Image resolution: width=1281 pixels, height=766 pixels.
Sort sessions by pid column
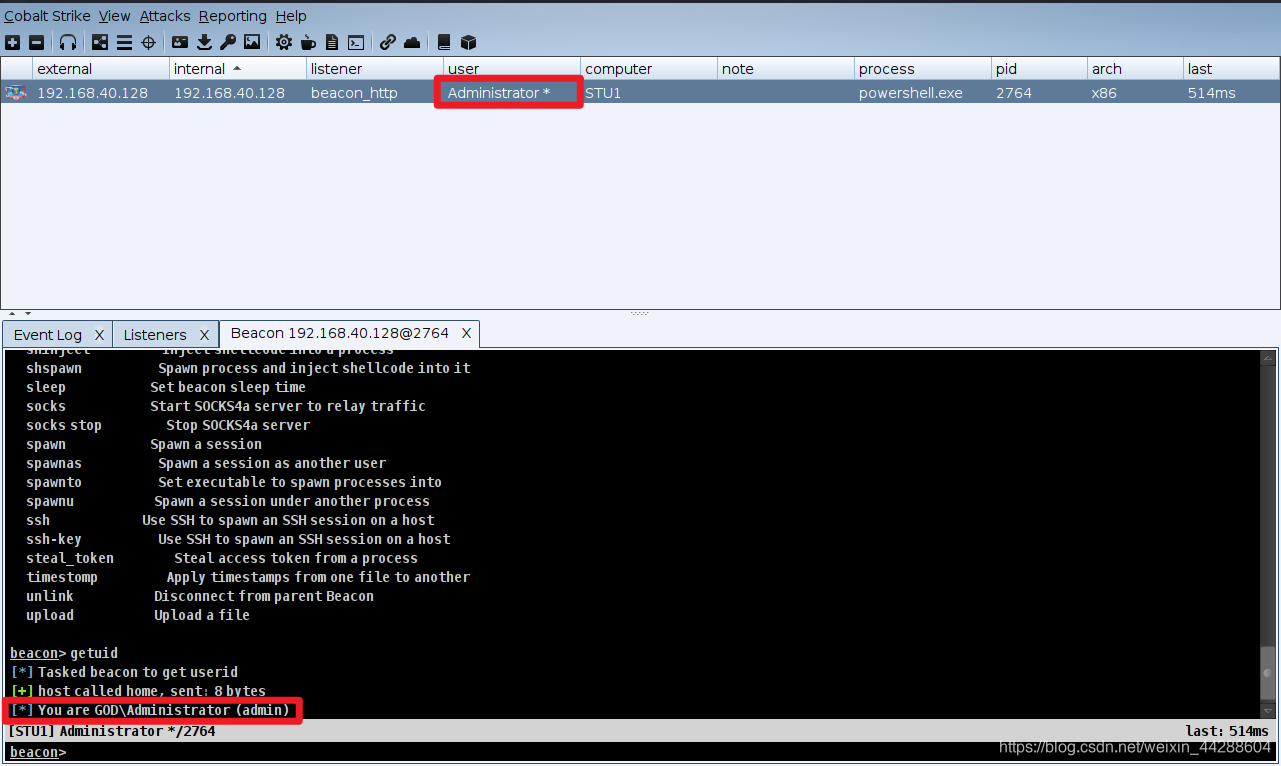point(1039,69)
